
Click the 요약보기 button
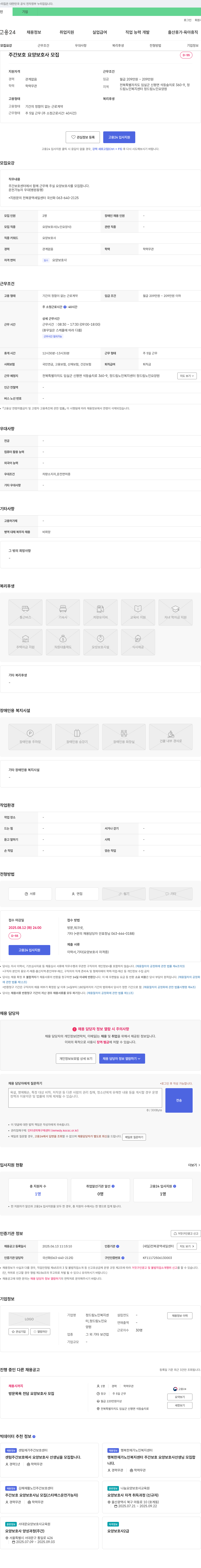(x=180, y=1397)
